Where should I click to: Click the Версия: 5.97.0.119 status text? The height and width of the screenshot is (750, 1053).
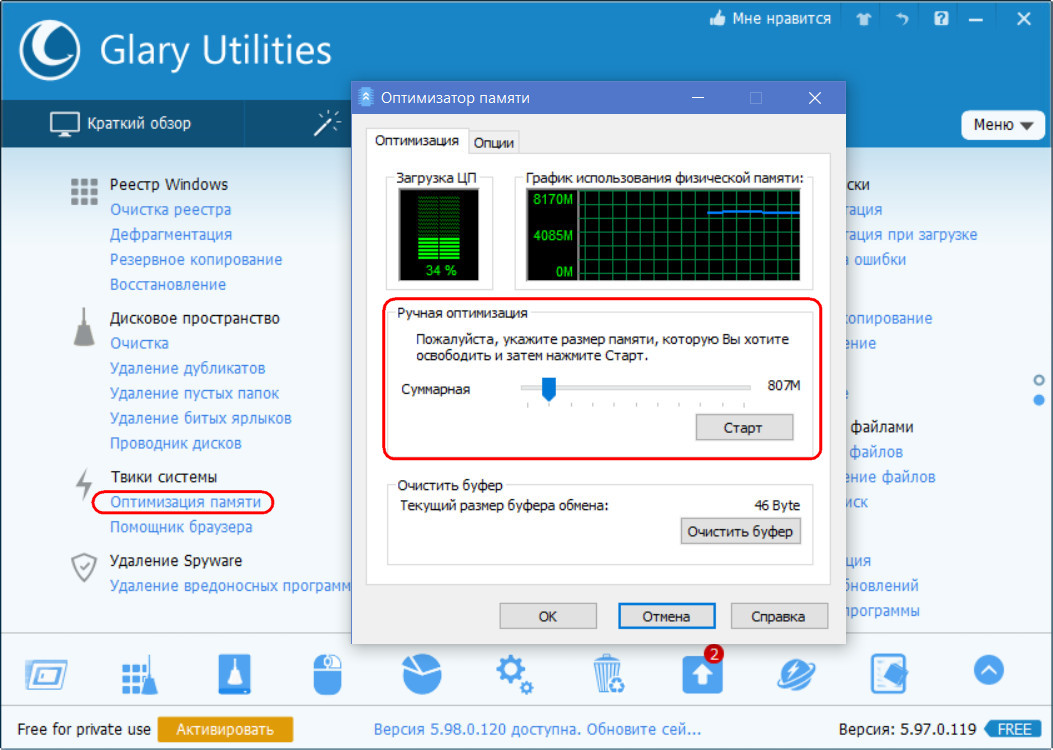[907, 729]
